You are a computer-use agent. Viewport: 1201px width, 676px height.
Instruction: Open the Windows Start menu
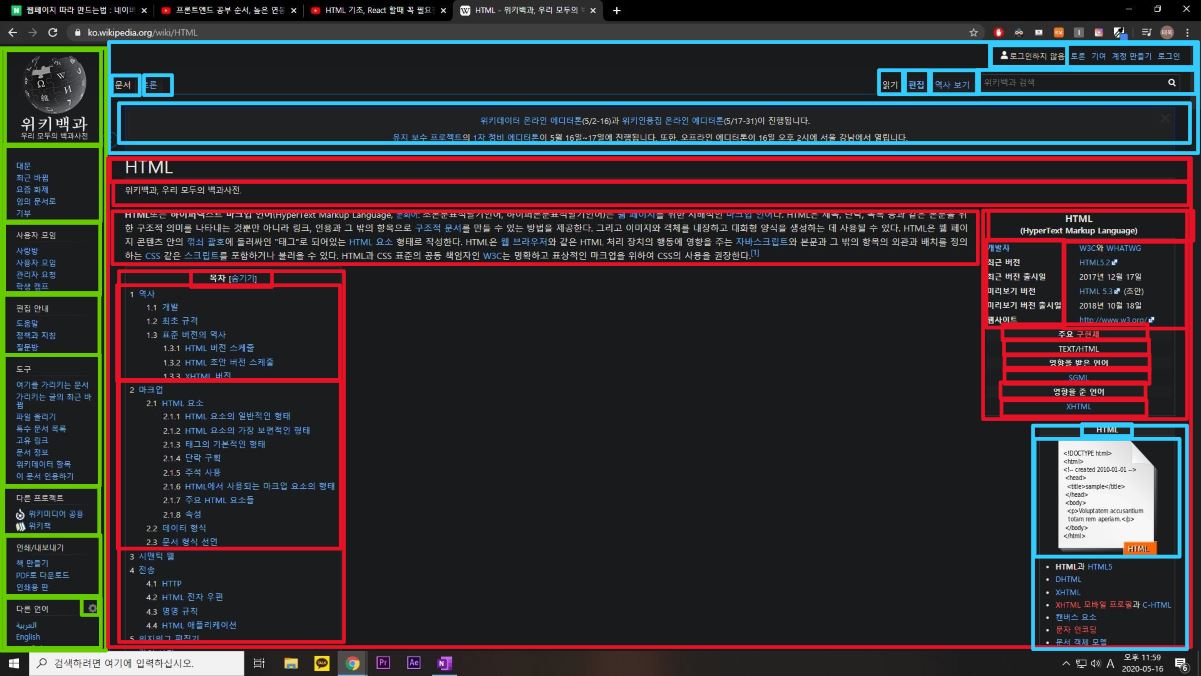14,663
